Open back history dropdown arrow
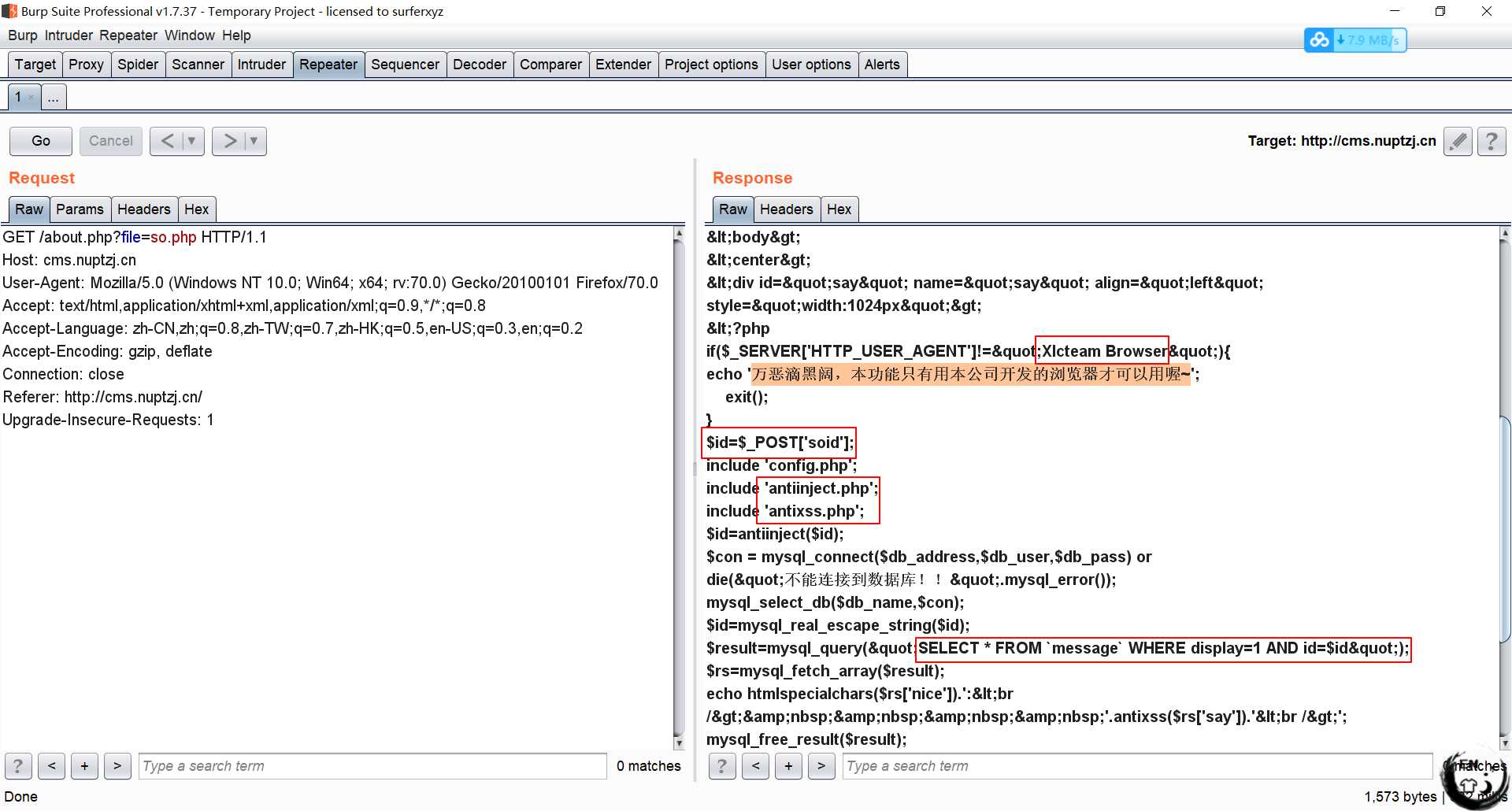 (191, 141)
